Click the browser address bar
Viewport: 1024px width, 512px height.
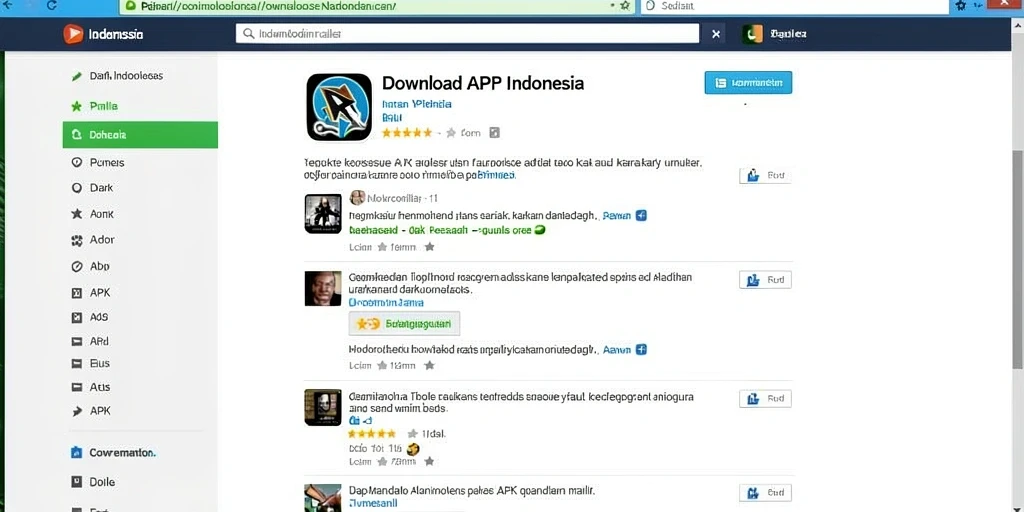pos(377,6)
